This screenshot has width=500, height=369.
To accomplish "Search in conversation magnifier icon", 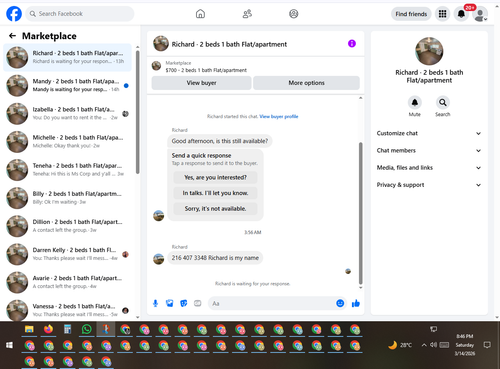I will (443, 102).
